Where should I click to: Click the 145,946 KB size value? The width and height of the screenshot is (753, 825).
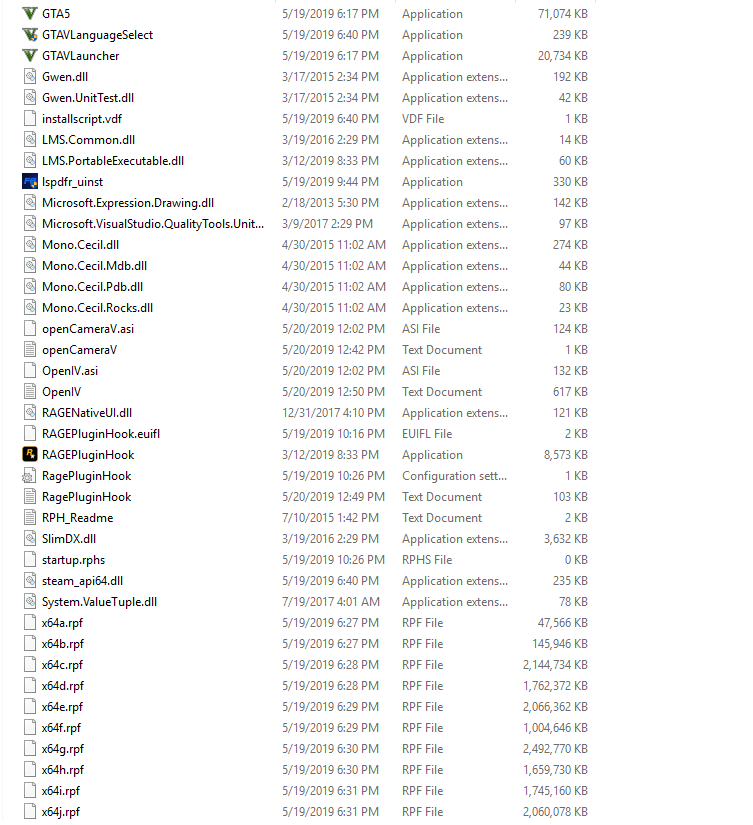(560, 644)
